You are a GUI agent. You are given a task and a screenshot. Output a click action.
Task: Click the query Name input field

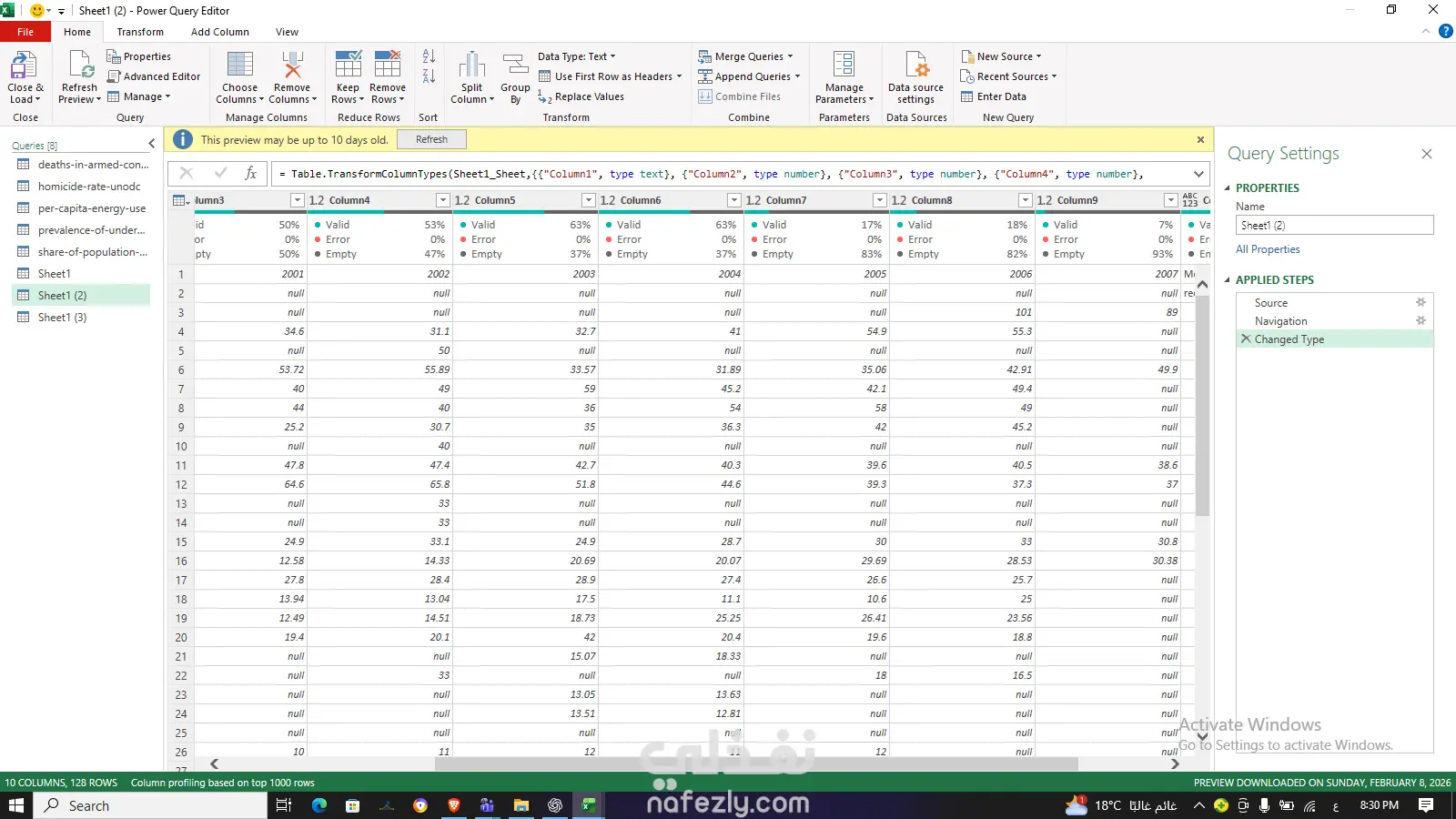[1333, 226]
